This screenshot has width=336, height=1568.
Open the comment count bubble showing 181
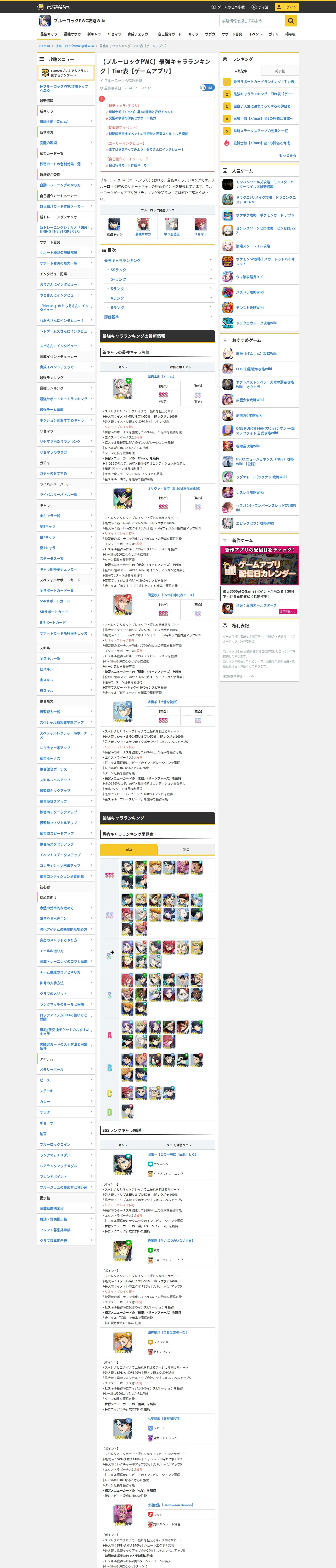(x=207, y=88)
